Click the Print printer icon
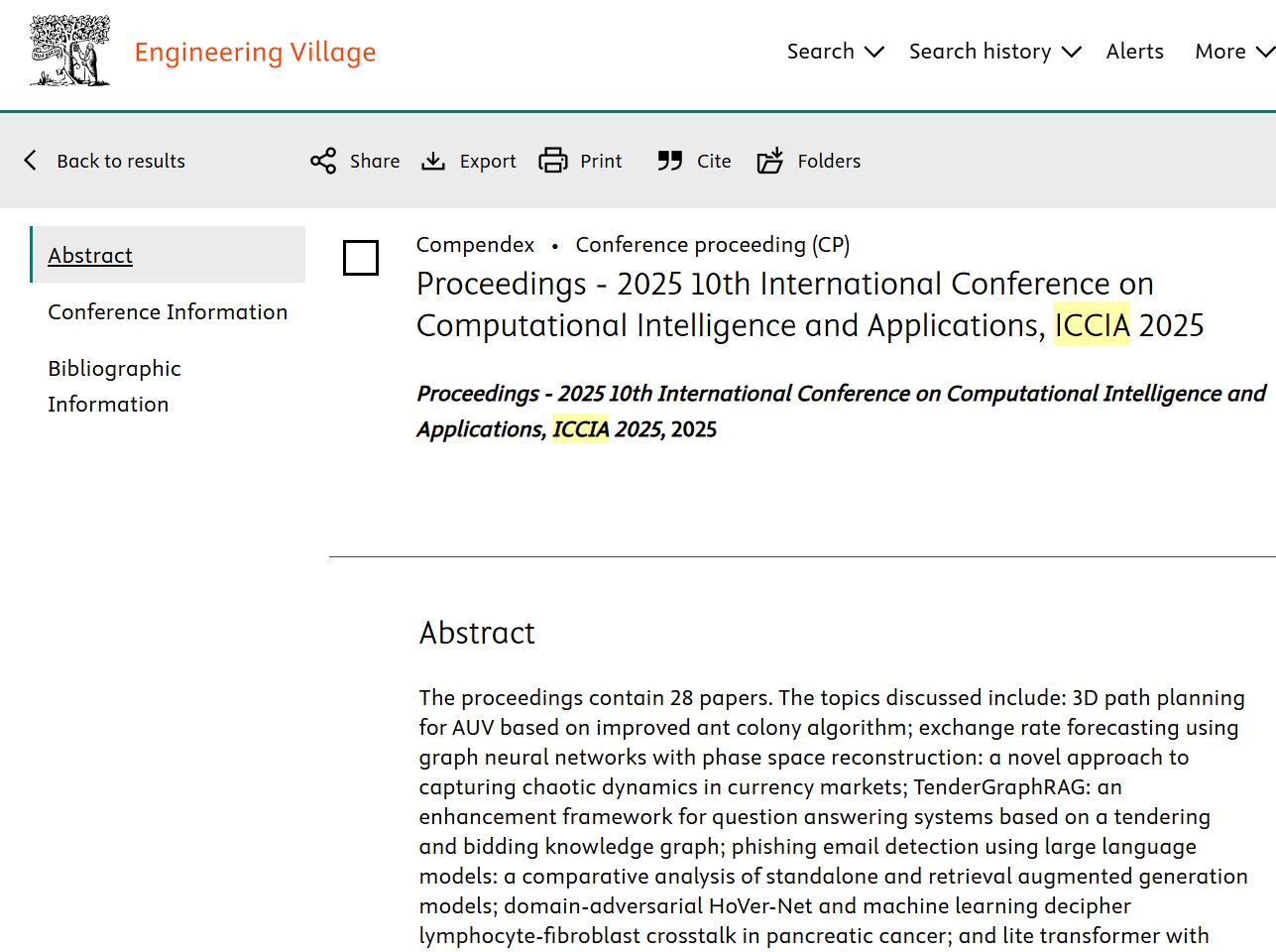 552,161
